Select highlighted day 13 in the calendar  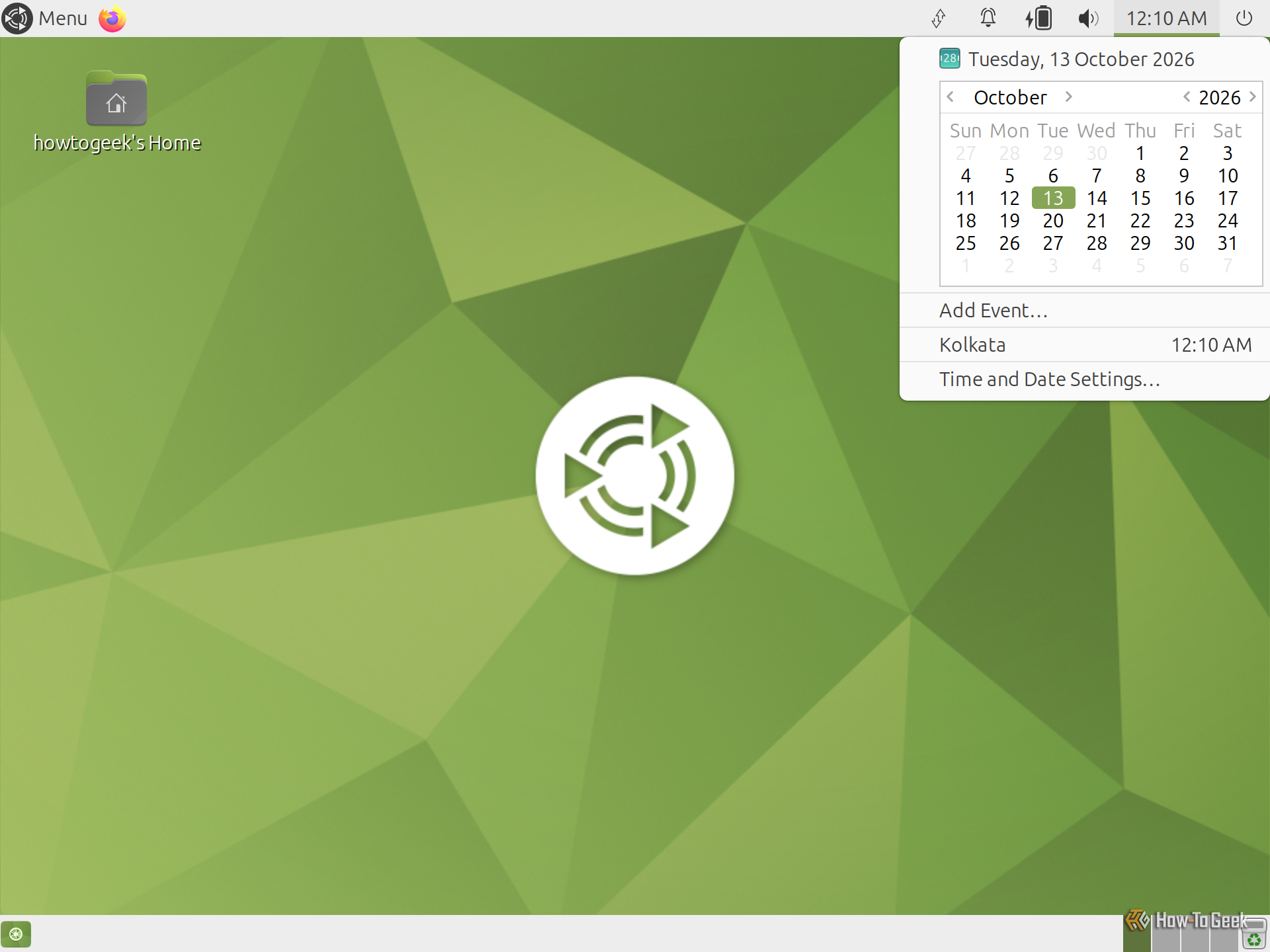1053,198
